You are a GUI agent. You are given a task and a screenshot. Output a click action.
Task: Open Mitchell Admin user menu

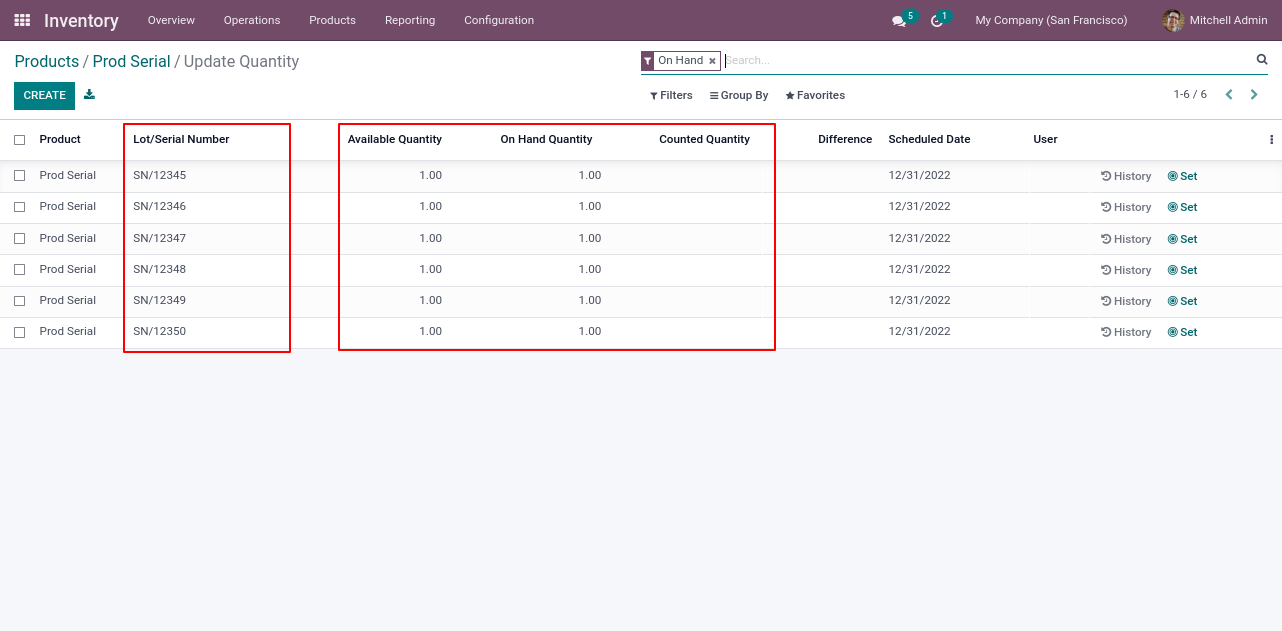(x=1215, y=20)
